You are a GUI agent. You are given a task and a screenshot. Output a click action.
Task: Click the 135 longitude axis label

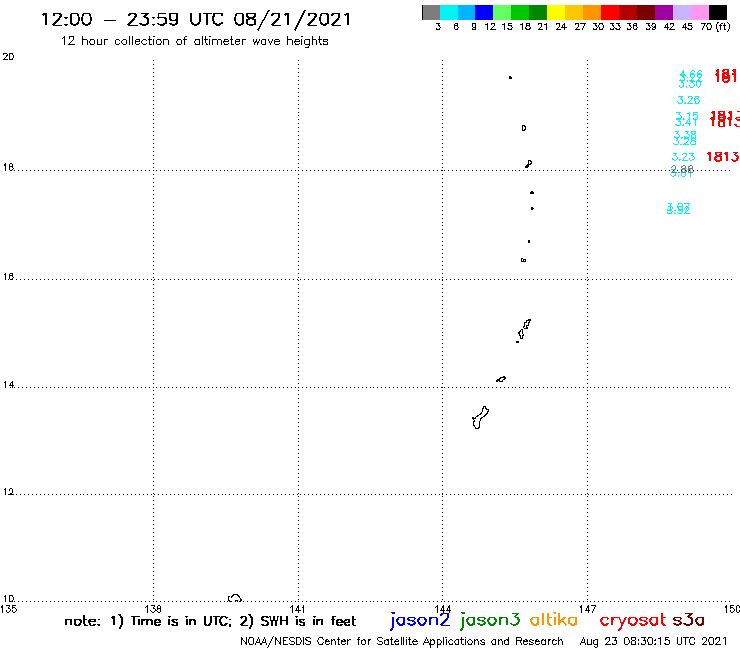(8, 609)
